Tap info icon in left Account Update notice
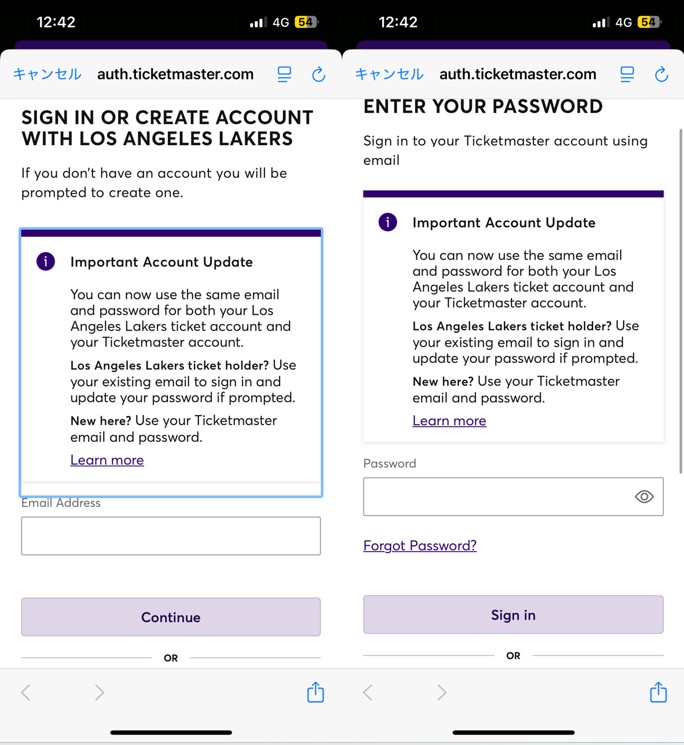The width and height of the screenshot is (684, 745). point(45,261)
